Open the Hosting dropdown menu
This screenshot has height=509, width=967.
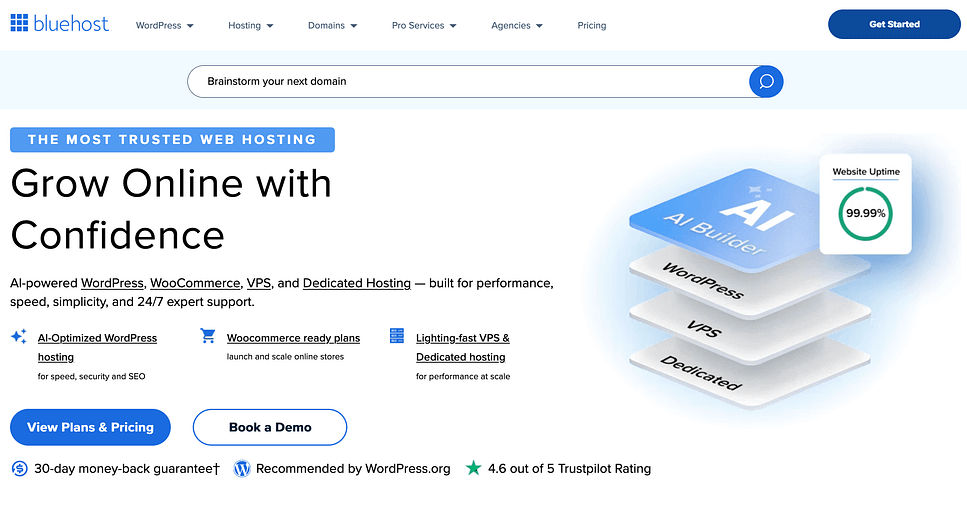[x=251, y=25]
